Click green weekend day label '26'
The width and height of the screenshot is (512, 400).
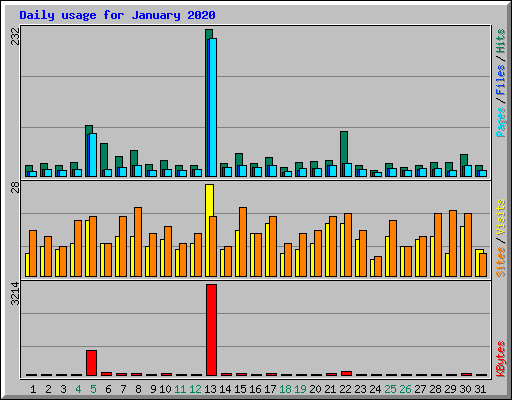(405, 389)
